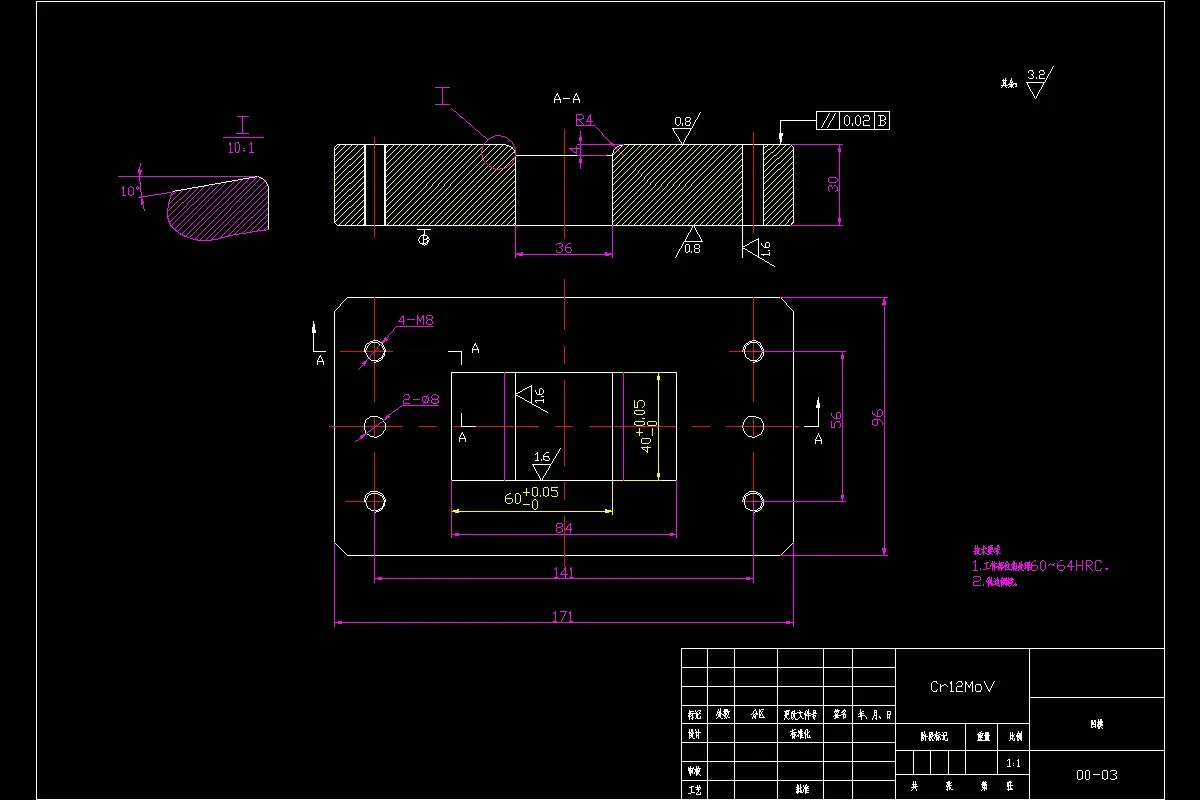Click the 年、月、日 title block cell
Viewport: 1200px width, 800px height.
coord(875,715)
